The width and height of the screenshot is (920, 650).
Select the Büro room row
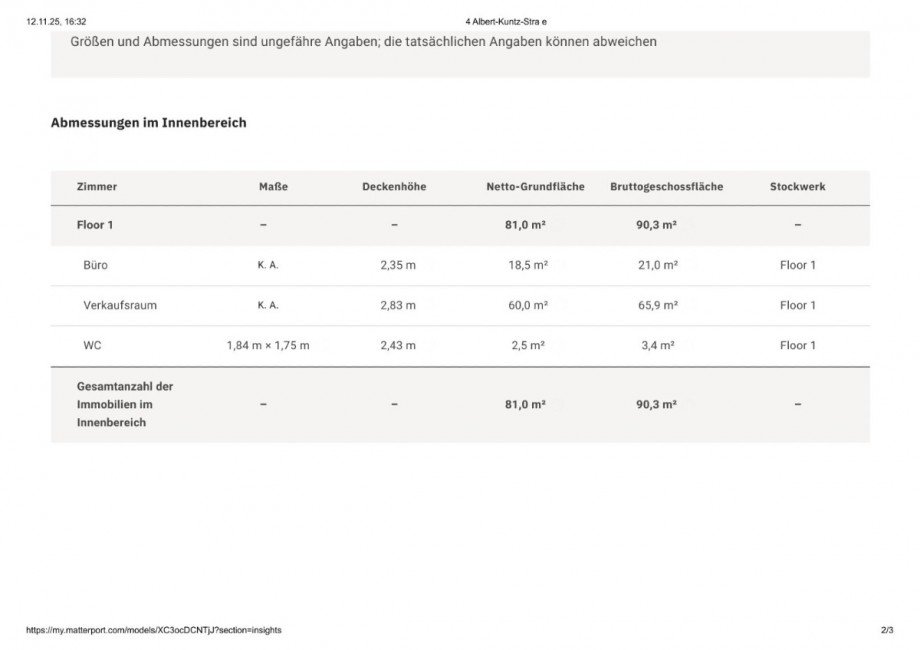tap(460, 265)
